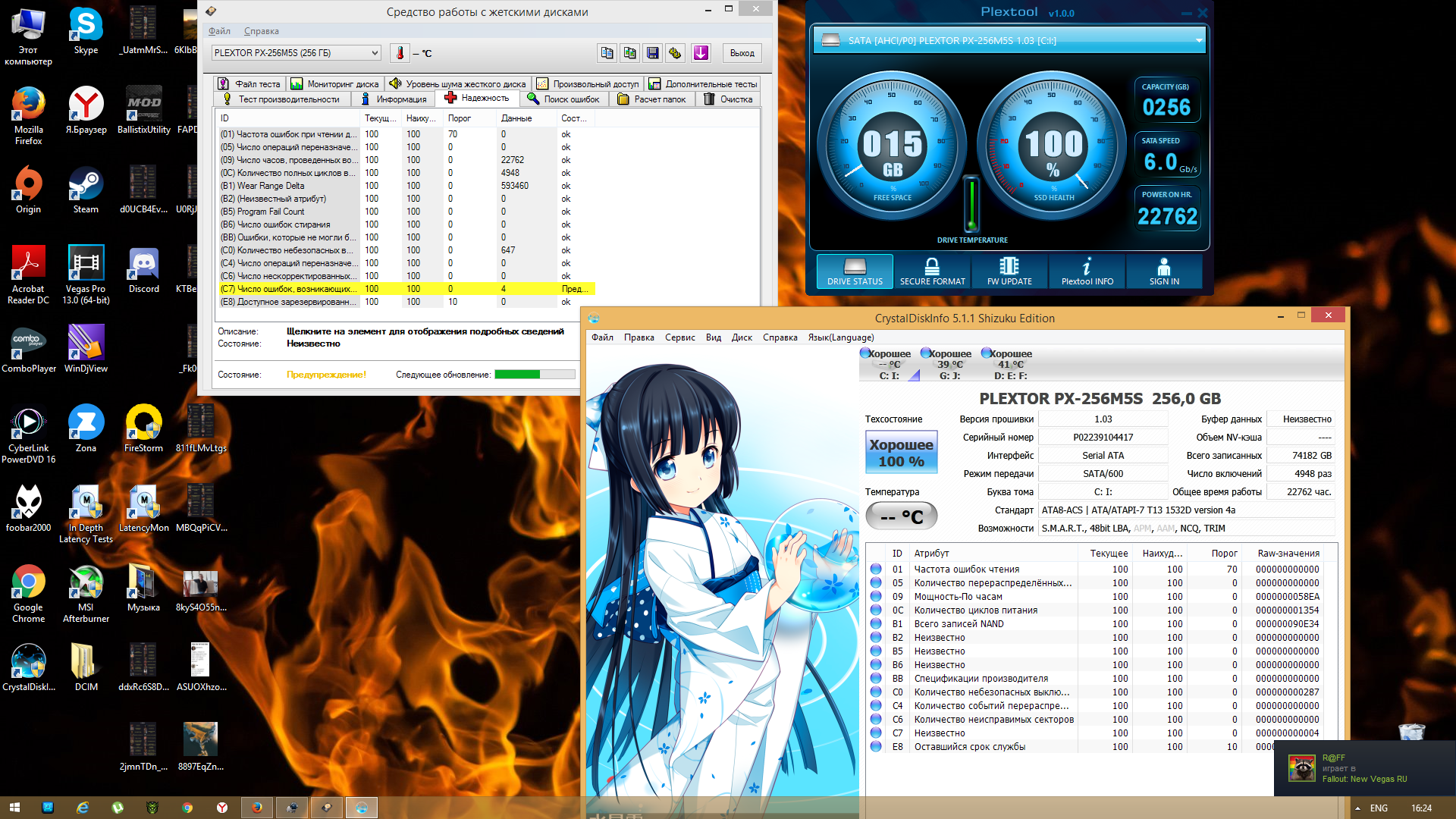Viewport: 1456px width, 819px height.
Task: Click the copy text to clipboard icon
Action: coord(607,53)
